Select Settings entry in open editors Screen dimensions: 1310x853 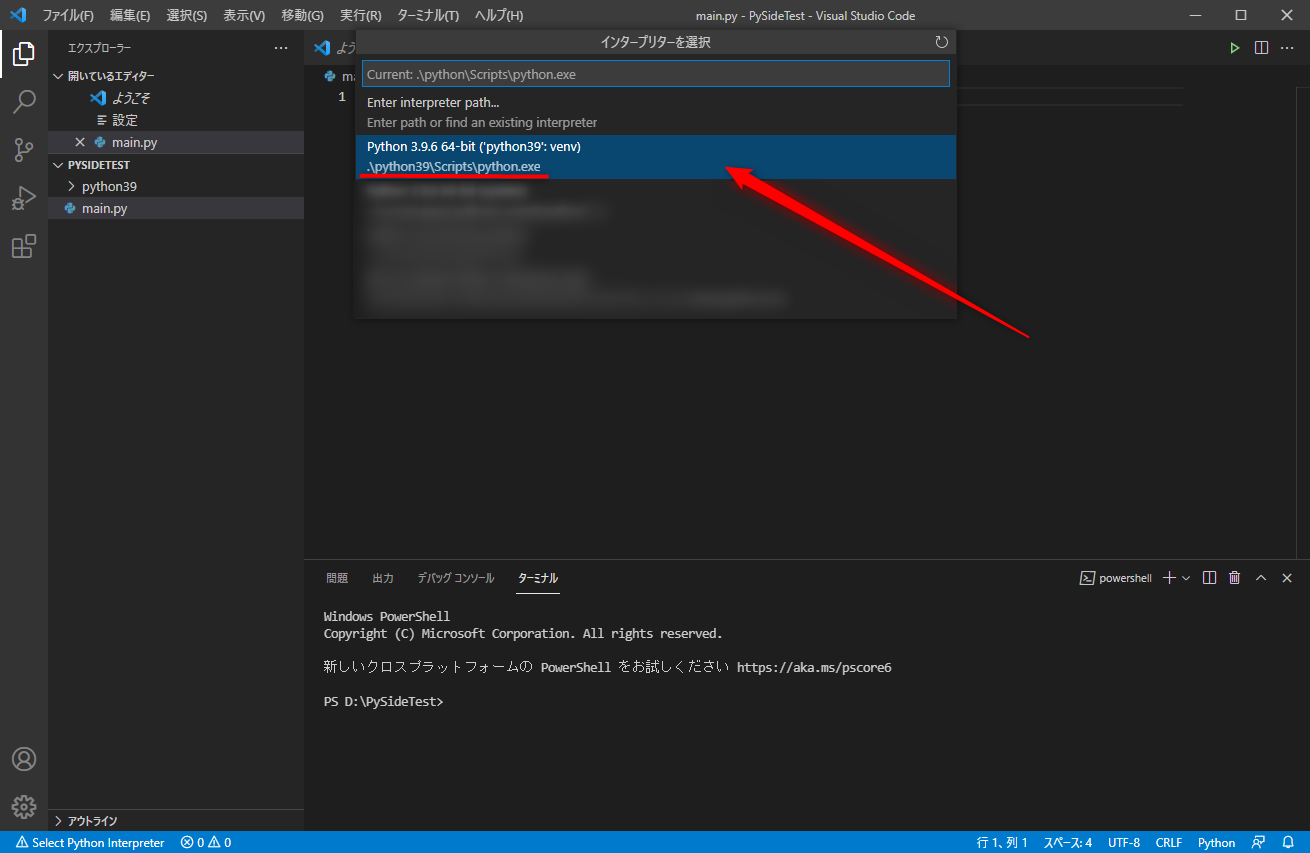tap(176, 120)
